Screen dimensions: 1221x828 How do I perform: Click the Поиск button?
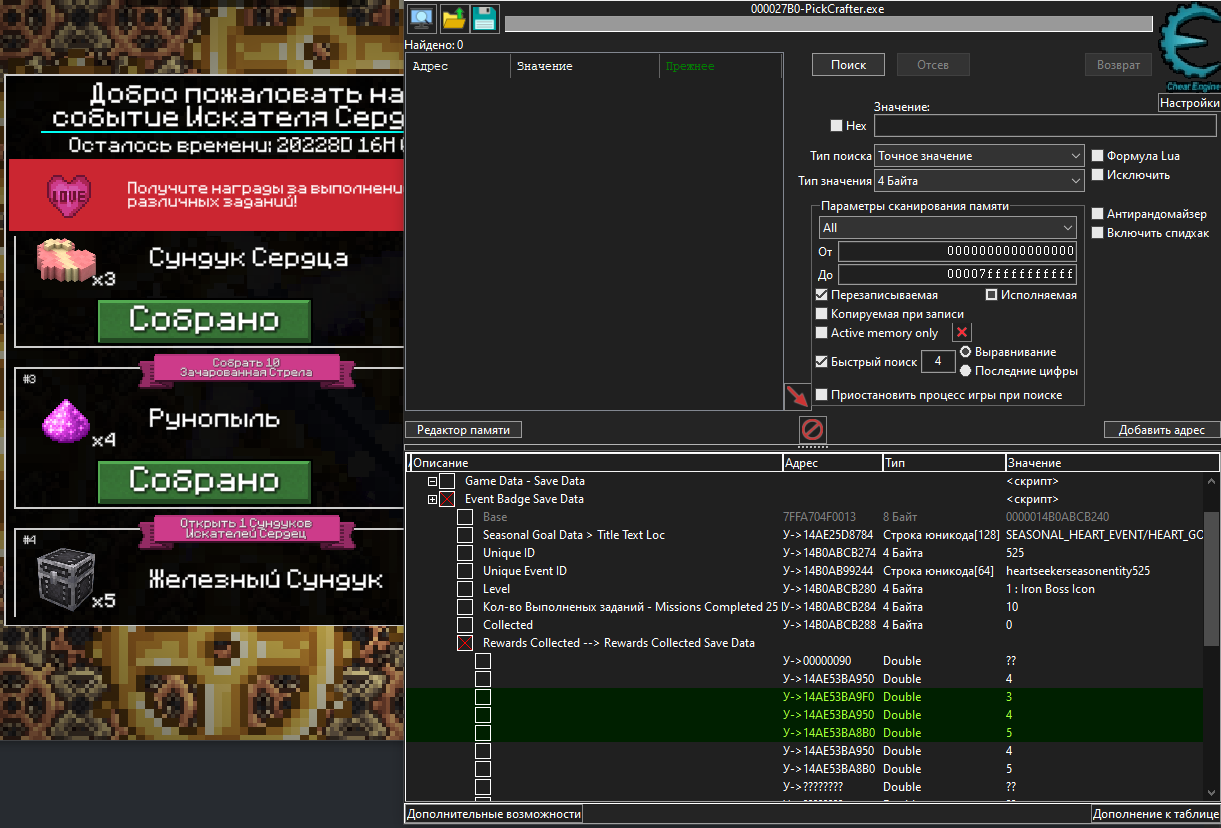click(849, 65)
